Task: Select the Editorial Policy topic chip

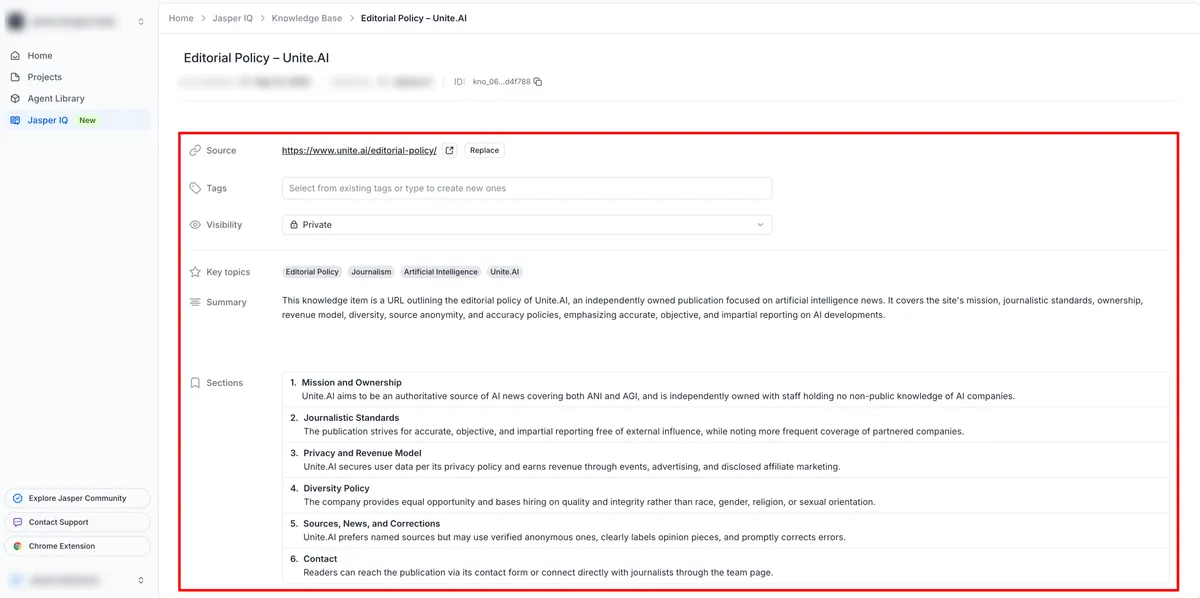Action: [312, 272]
